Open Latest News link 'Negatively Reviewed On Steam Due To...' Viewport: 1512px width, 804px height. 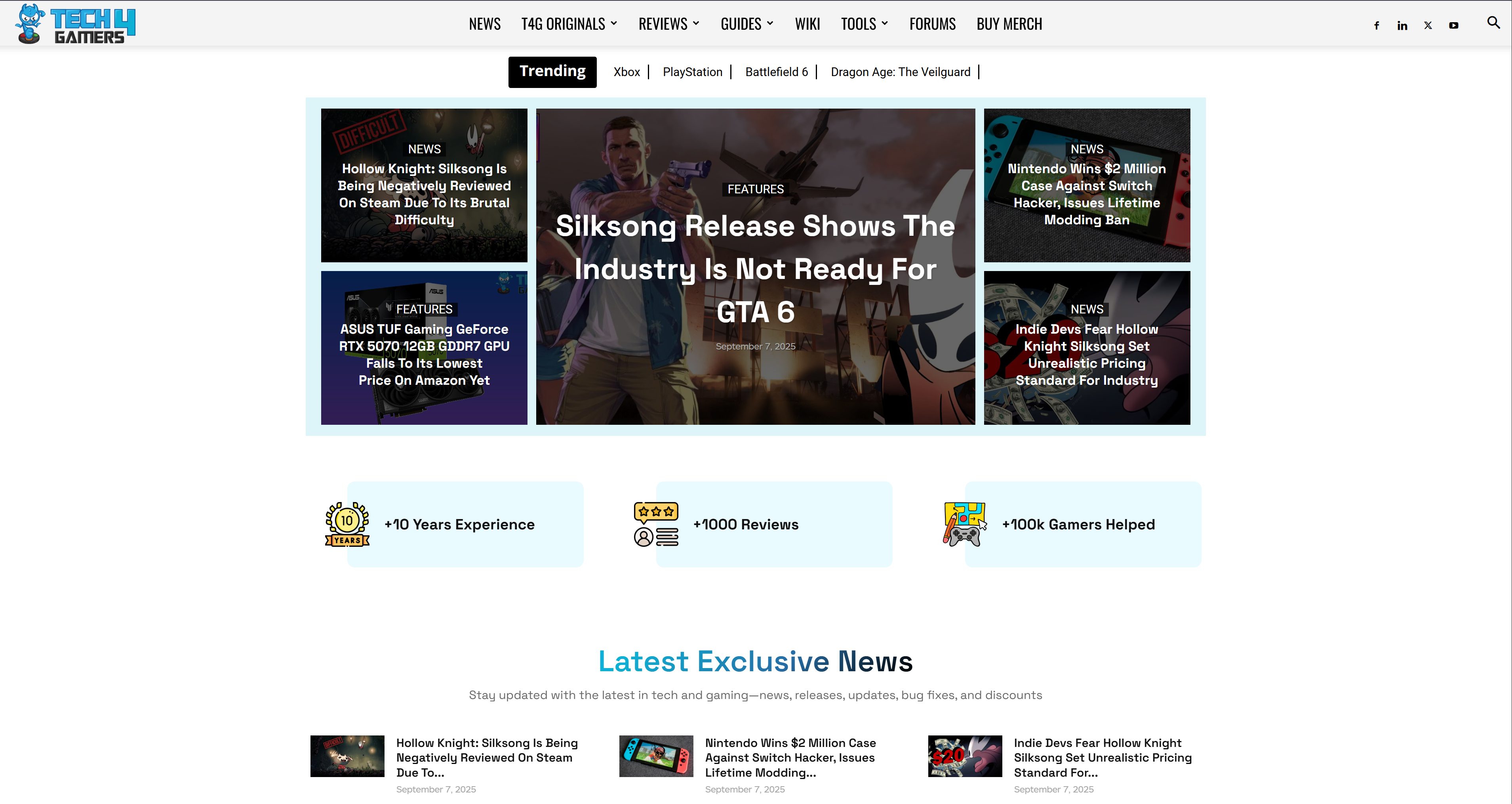pyautogui.click(x=487, y=758)
